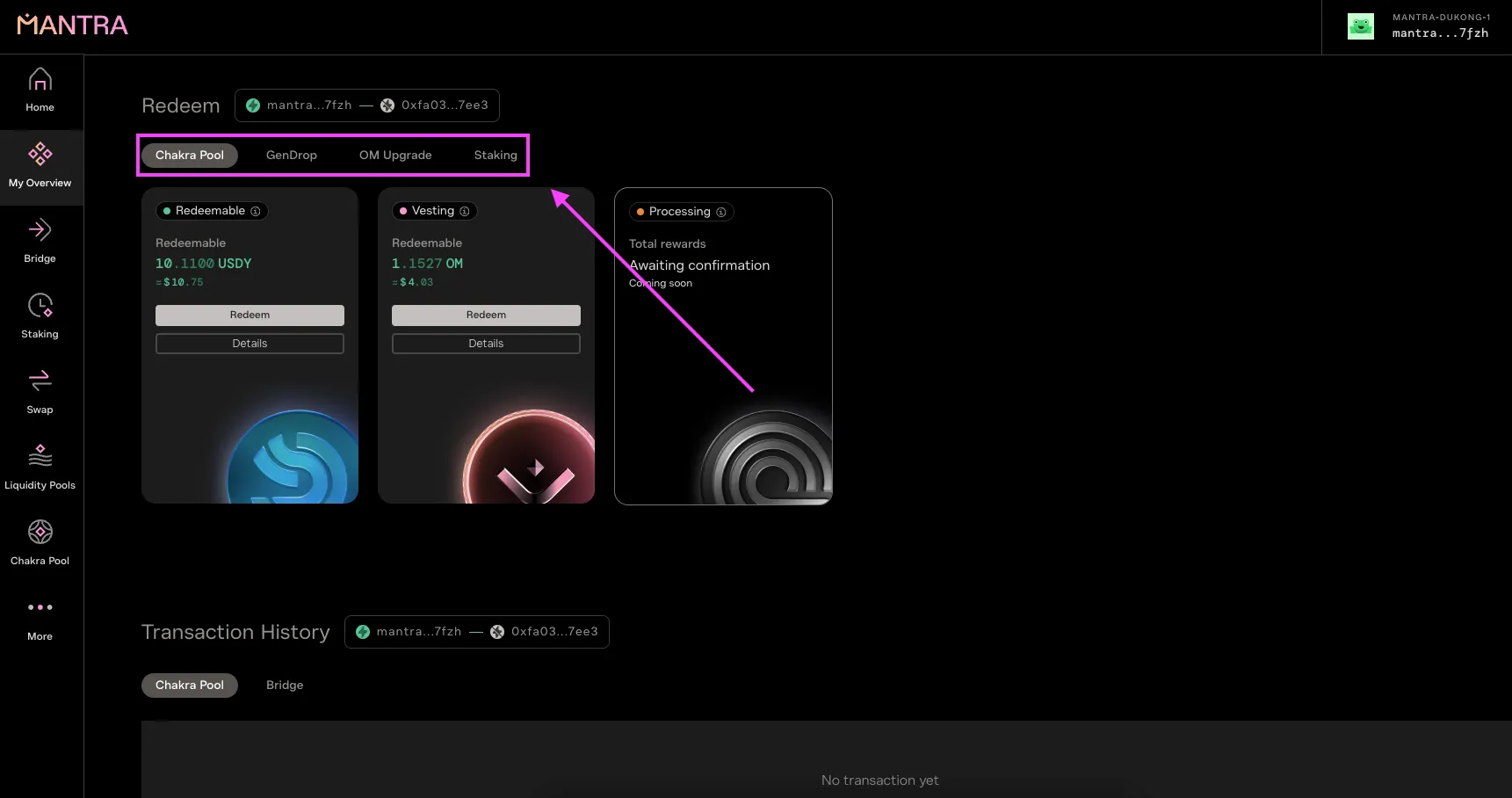The width and height of the screenshot is (1512, 798).
Task: Expand the More menu in sidebar
Action: [x=40, y=620]
